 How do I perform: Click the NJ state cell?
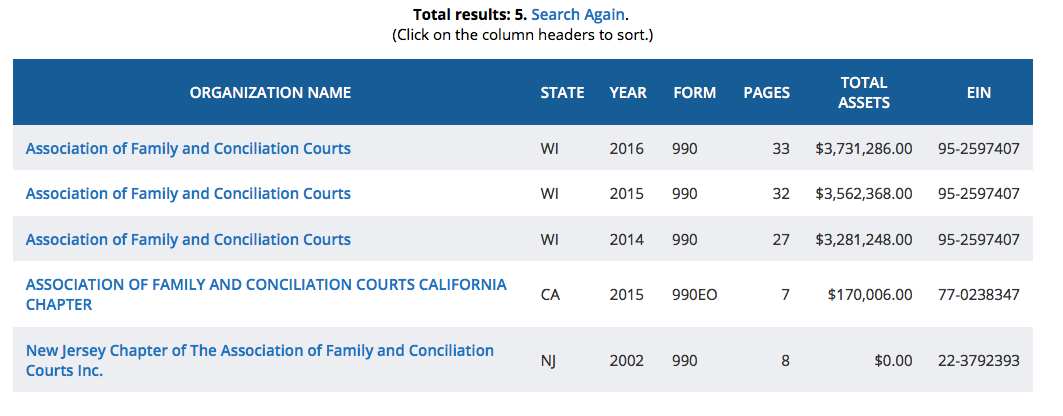click(x=550, y=361)
